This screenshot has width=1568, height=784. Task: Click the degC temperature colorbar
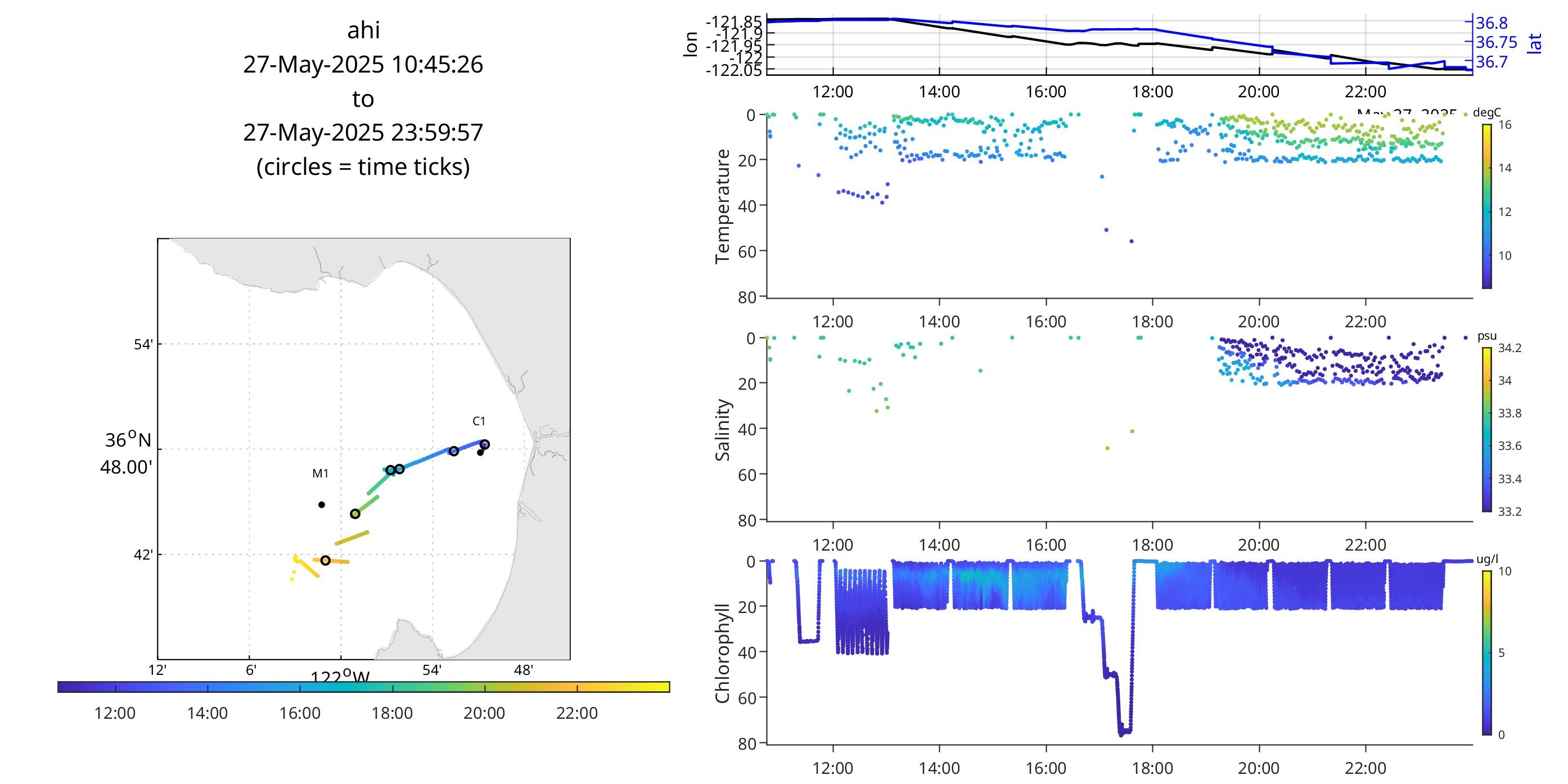1486,206
